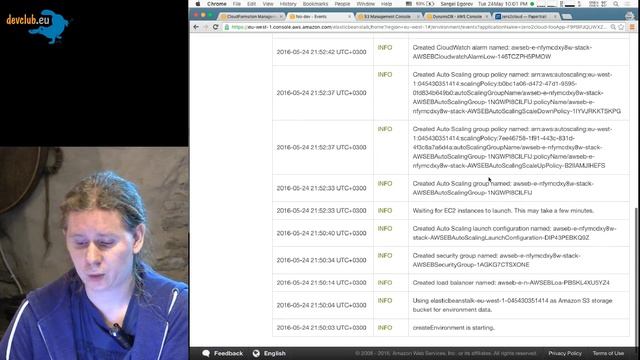
Task: Click INFO label on createEnvironment row
Action: tap(385, 328)
